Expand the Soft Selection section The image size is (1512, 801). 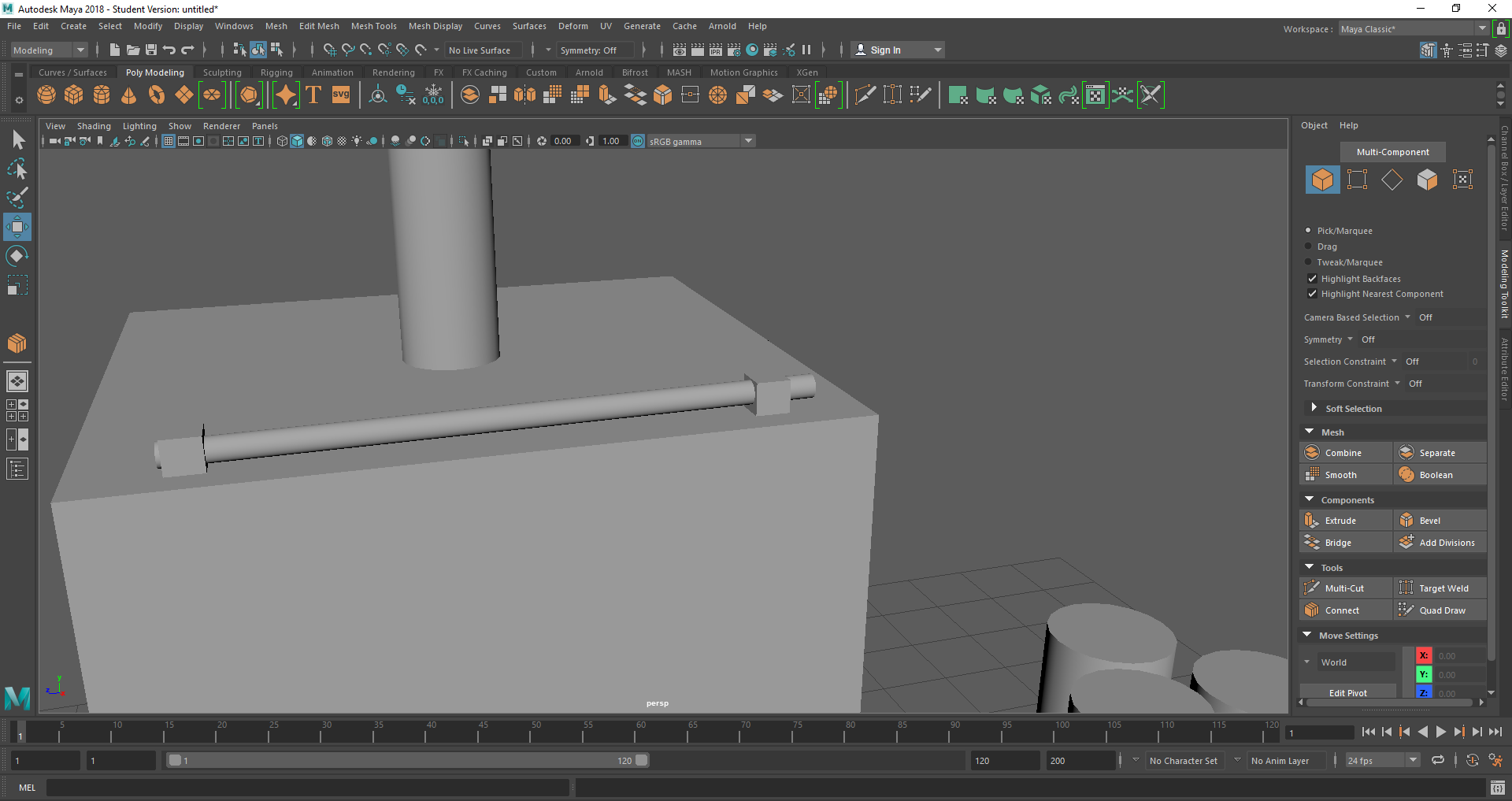pyautogui.click(x=1314, y=408)
